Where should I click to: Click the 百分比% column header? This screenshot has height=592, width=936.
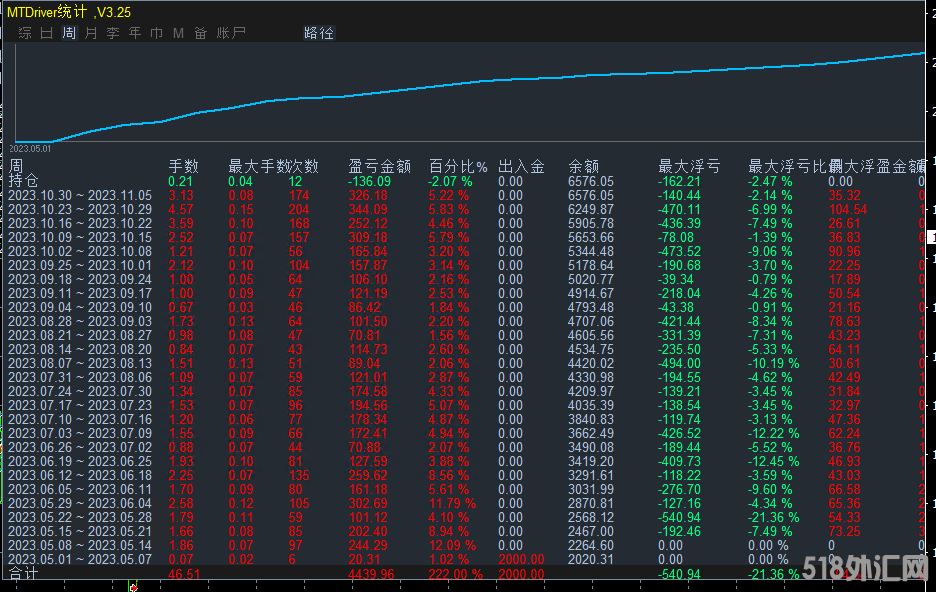click(x=458, y=166)
